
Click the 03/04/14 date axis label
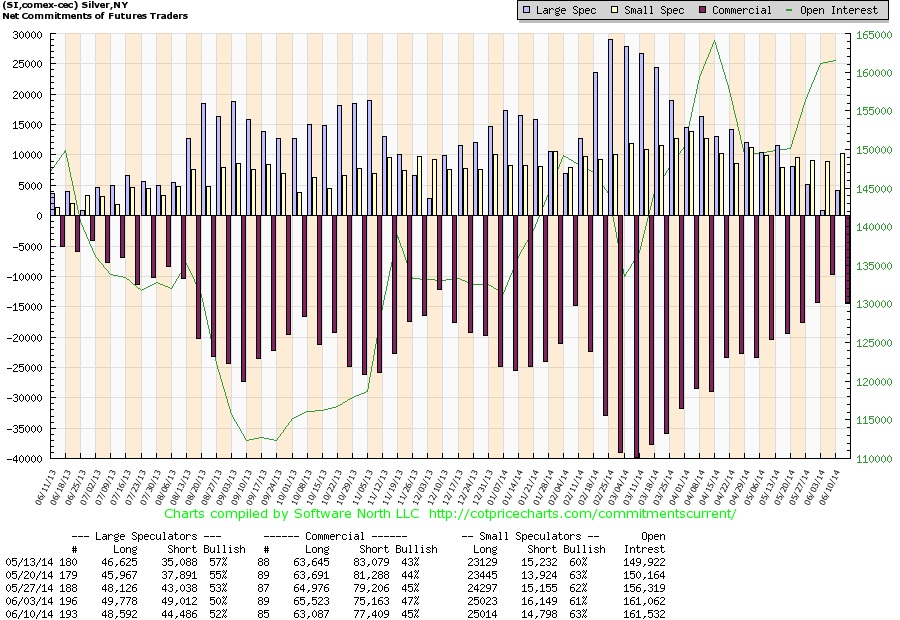point(618,487)
